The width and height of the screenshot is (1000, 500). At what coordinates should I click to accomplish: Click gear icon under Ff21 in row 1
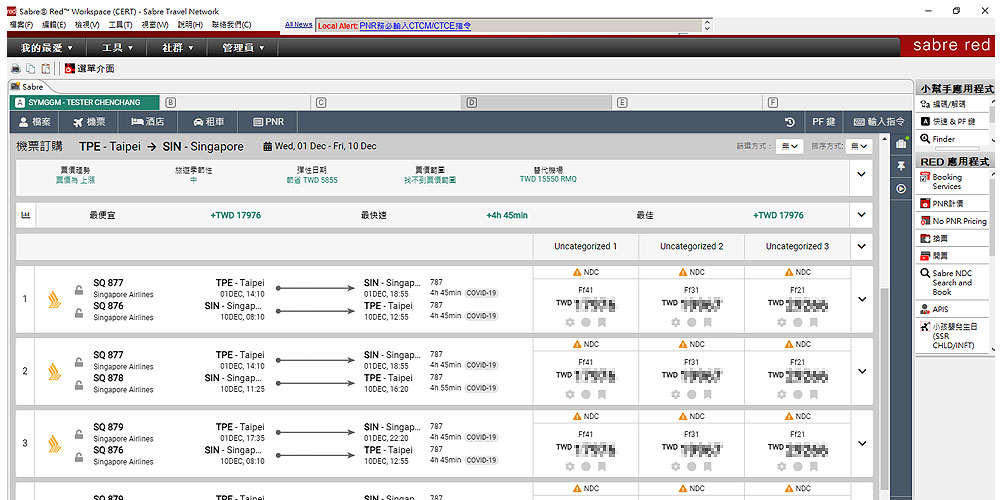tap(781, 323)
